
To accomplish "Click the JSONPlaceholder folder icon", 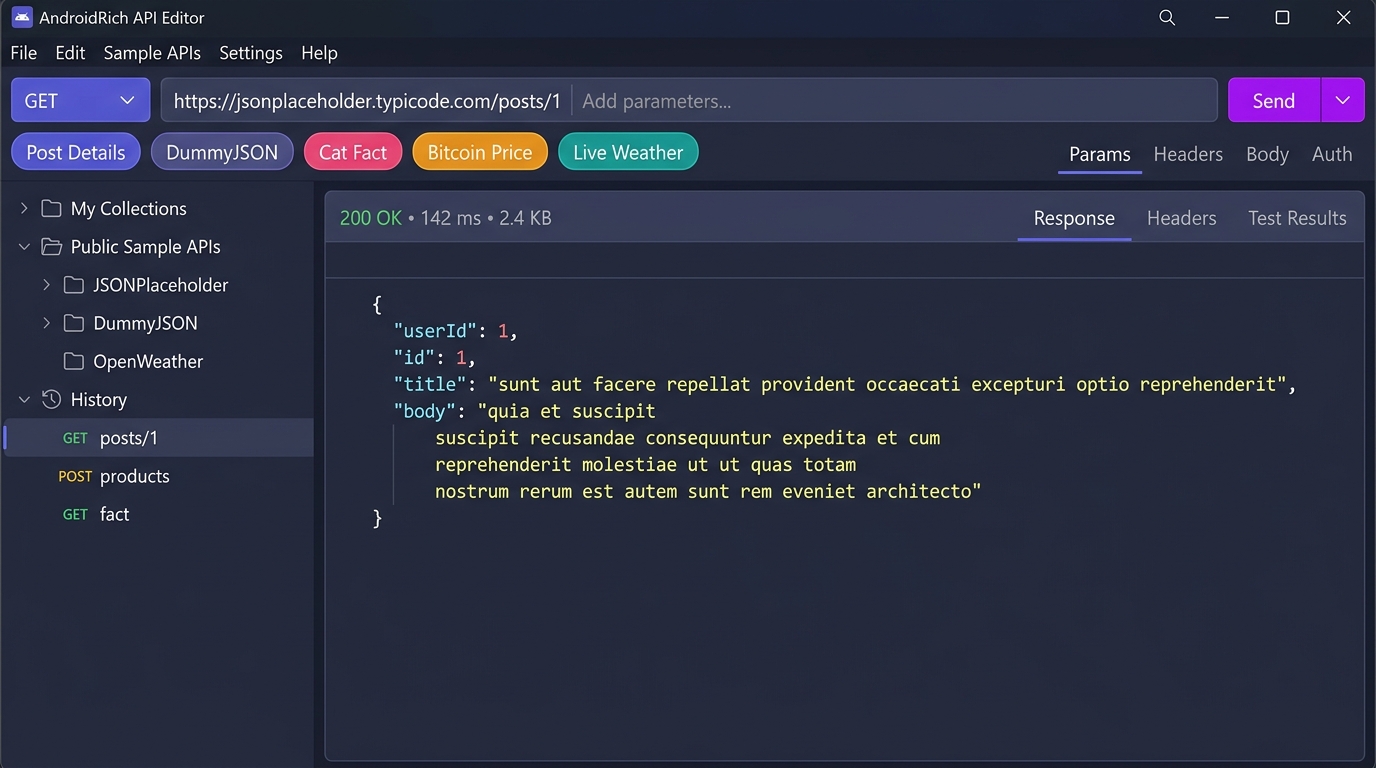I will (x=73, y=285).
